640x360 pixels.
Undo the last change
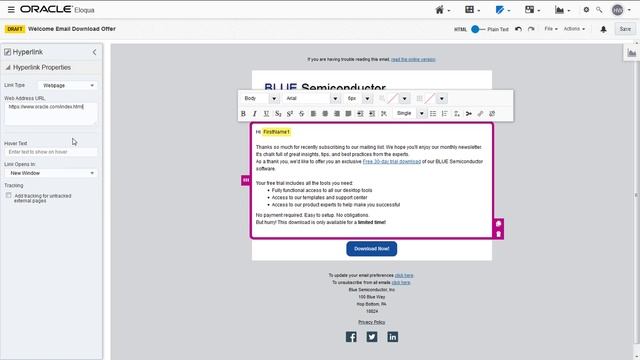(x=518, y=29)
